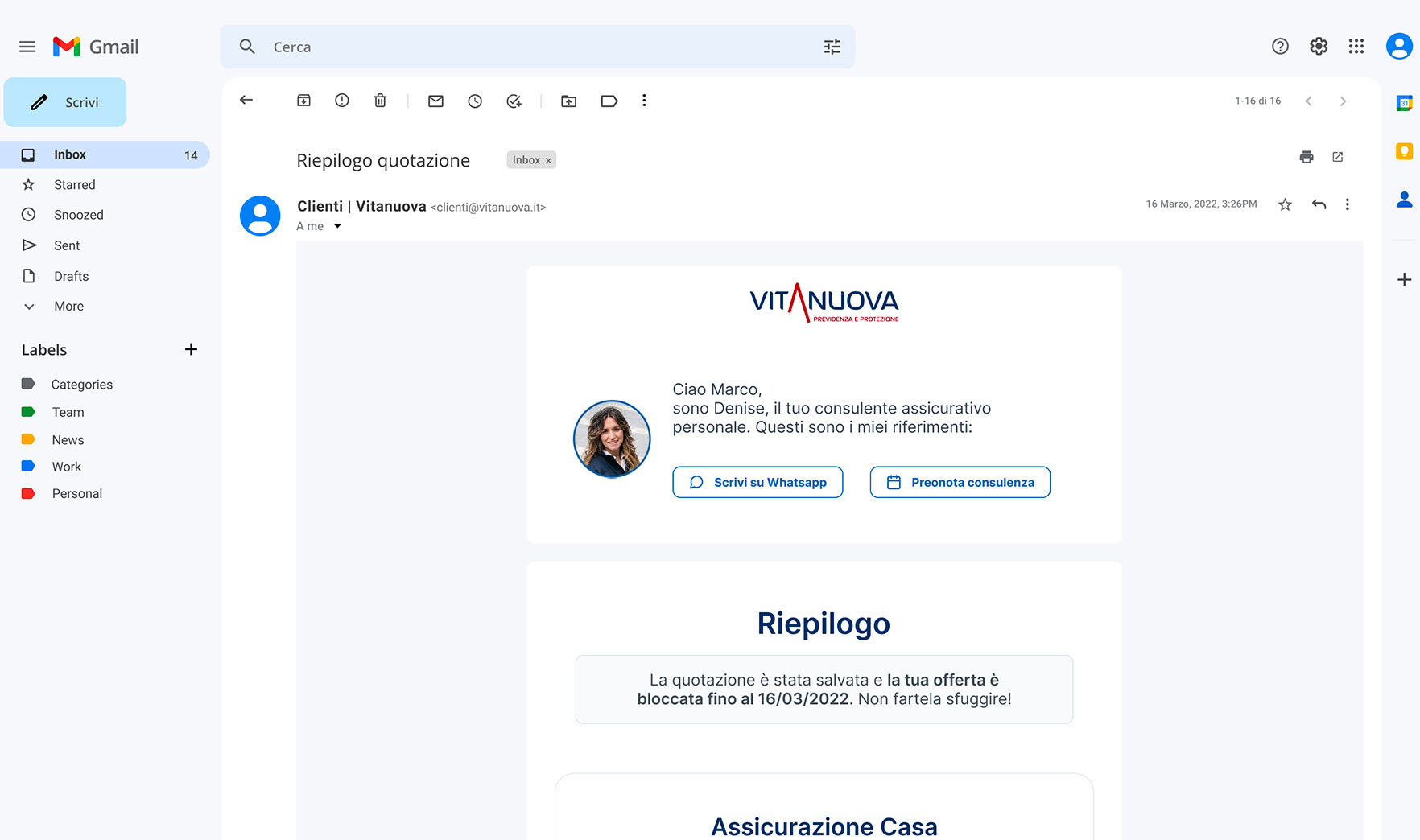1420x840 pixels.
Task: Open the Drafts folder
Action: (71, 276)
